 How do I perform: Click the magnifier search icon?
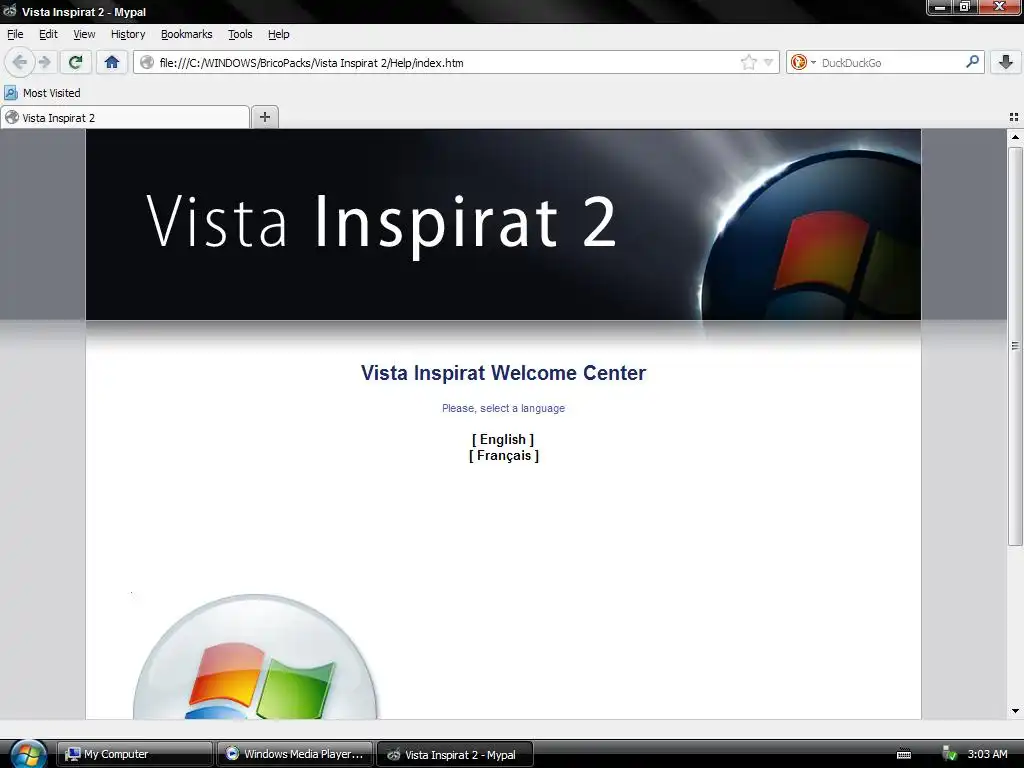pos(972,62)
